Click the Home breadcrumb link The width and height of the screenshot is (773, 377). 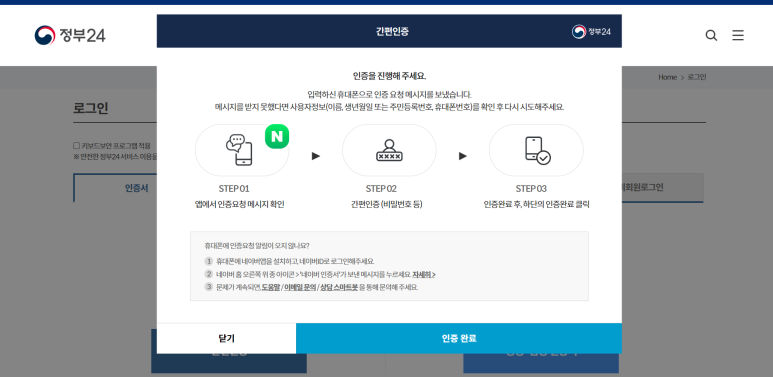coord(668,77)
